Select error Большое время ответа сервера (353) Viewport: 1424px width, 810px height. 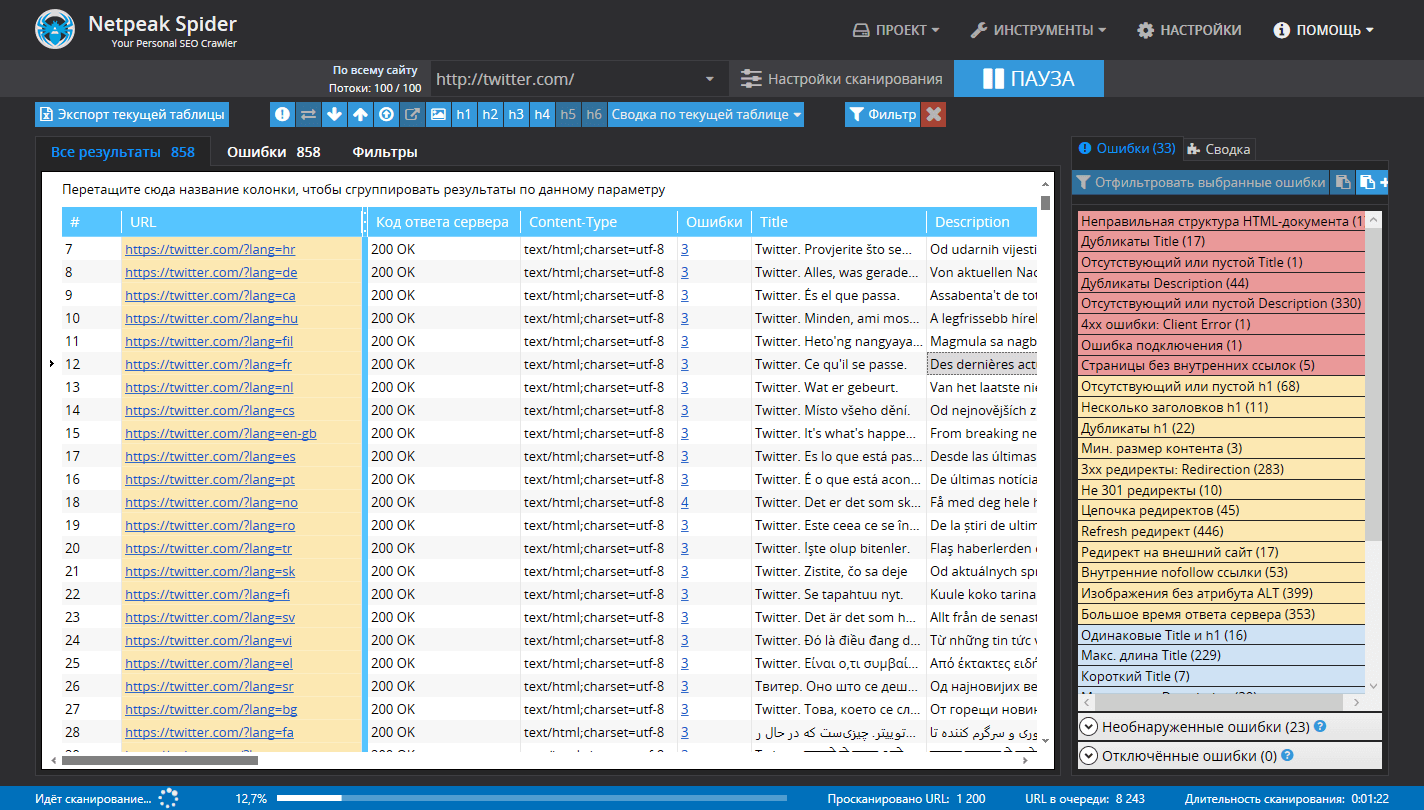point(1221,614)
